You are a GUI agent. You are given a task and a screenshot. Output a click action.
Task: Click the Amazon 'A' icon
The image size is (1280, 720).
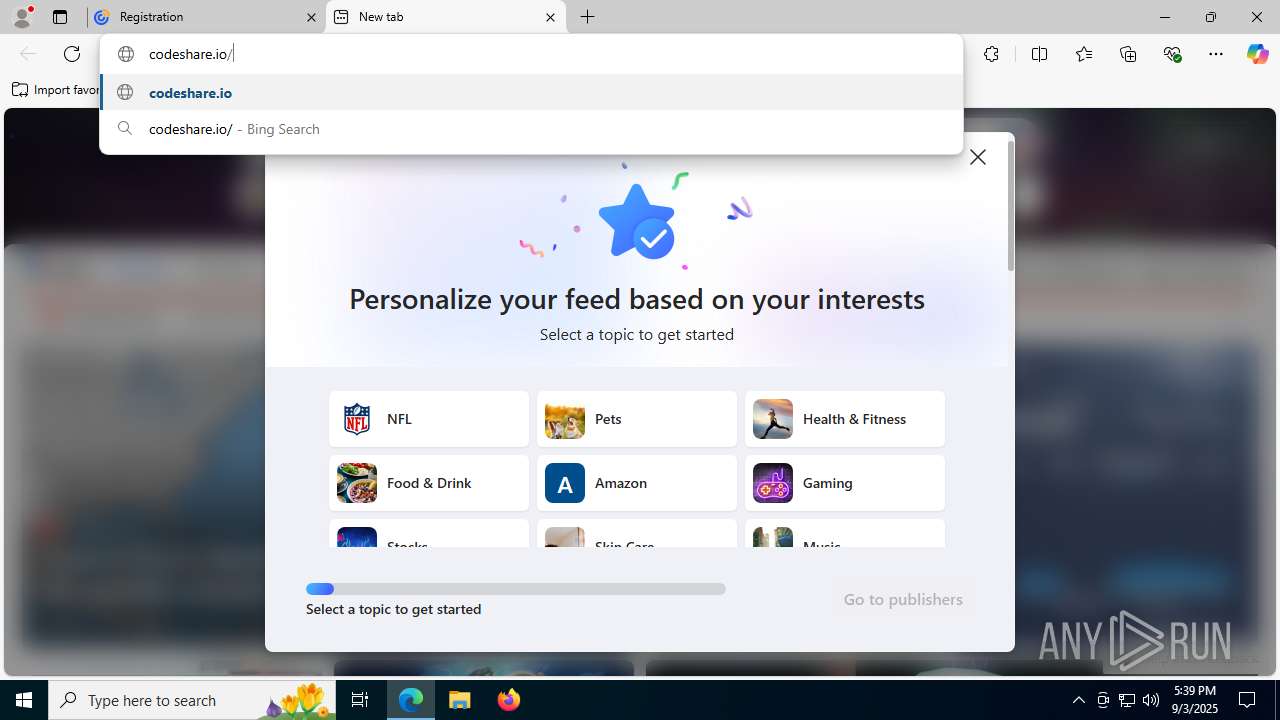click(565, 483)
